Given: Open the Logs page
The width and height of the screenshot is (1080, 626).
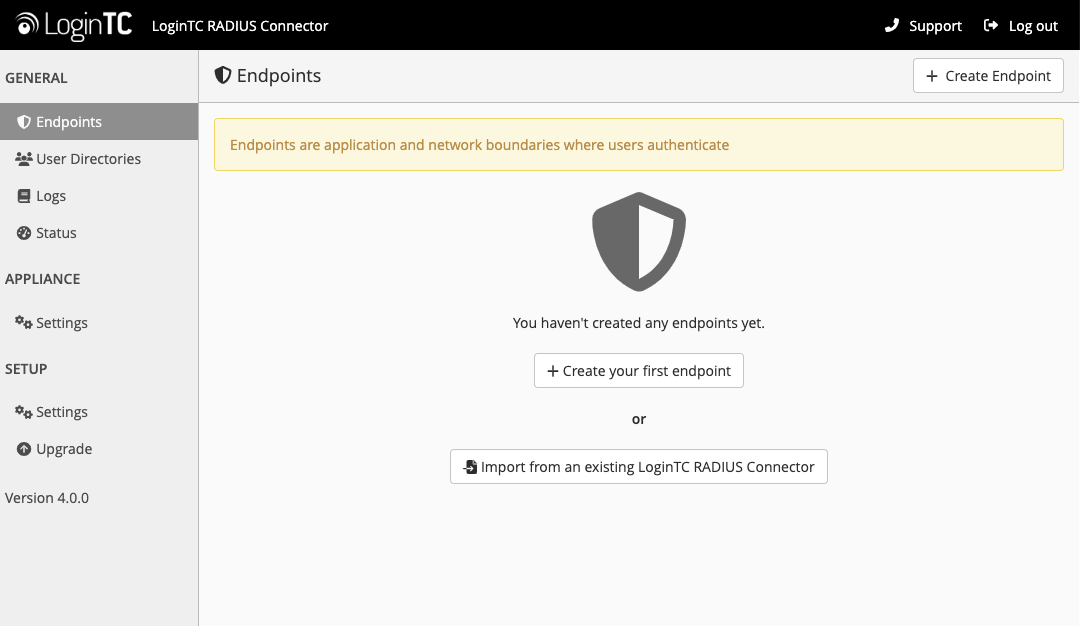Looking at the screenshot, I should click(x=99, y=196).
